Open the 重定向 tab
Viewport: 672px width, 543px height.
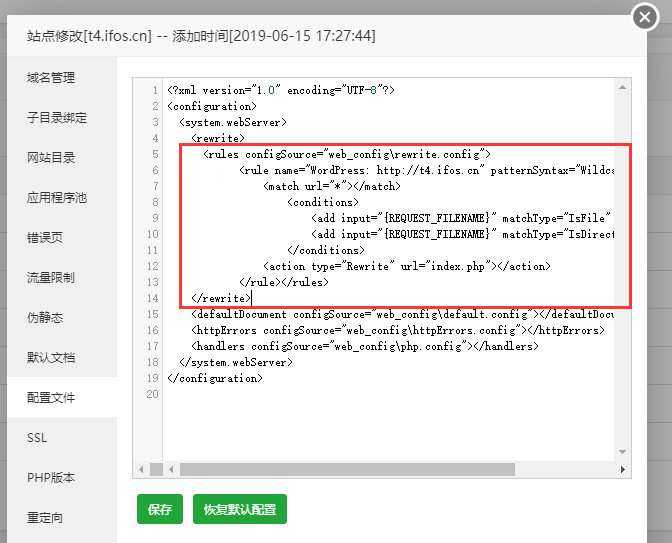tap(45, 518)
